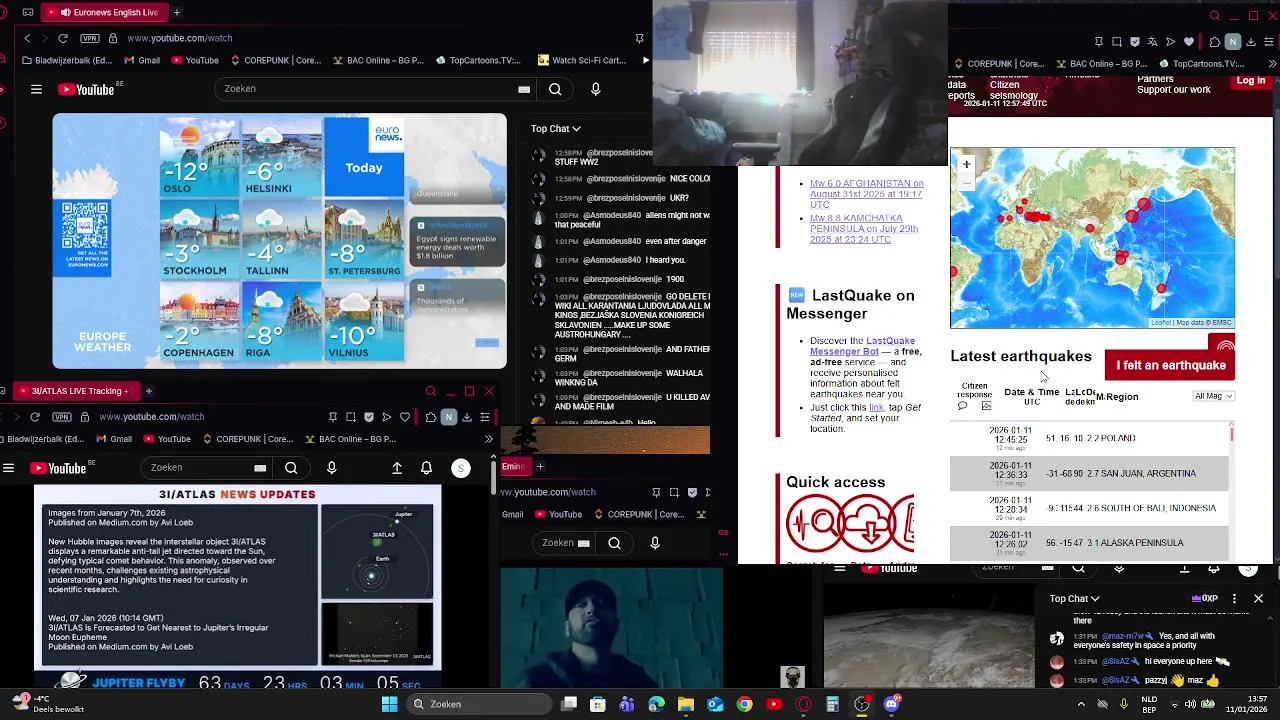This screenshot has width=1280, height=720.
Task: Toggle VPN badge in 3I/ATLAS address bar
Action: point(63,417)
